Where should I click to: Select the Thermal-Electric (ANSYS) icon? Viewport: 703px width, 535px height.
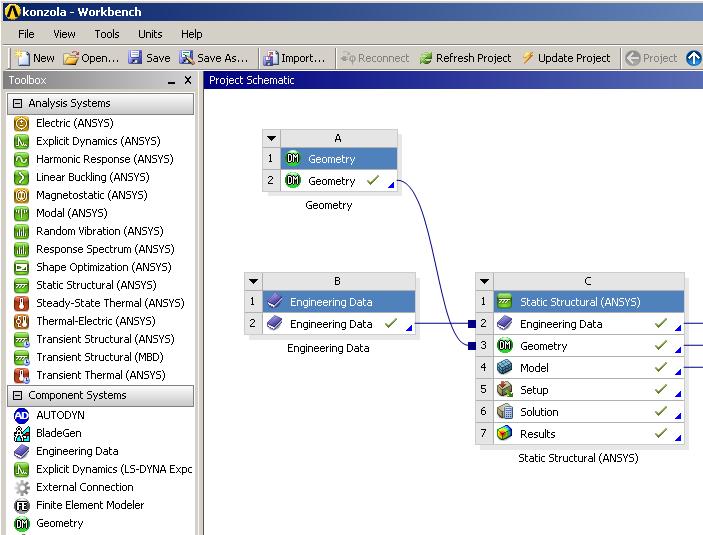(x=21, y=321)
